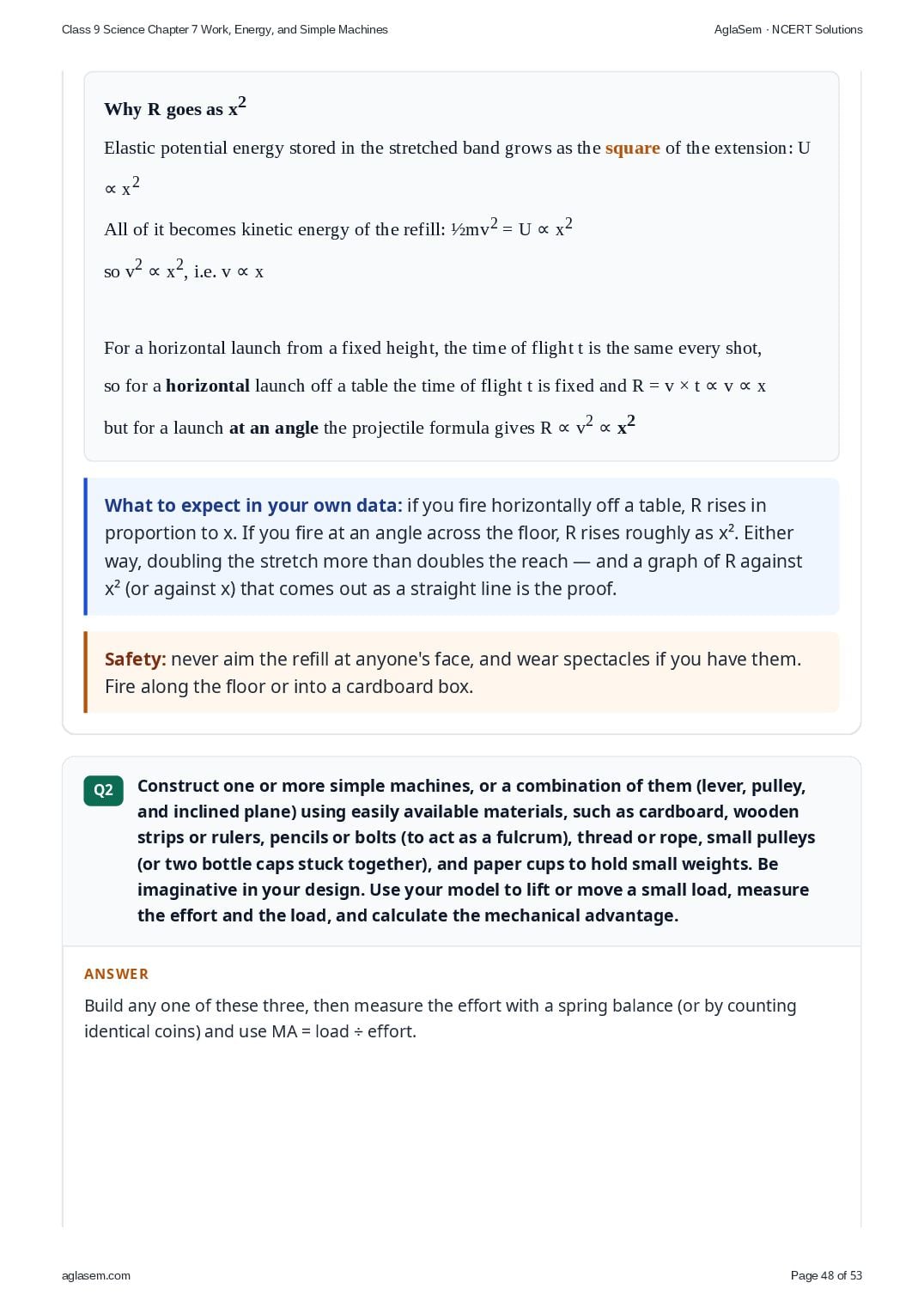Click the blue bar beside the expectation note

tap(86, 546)
